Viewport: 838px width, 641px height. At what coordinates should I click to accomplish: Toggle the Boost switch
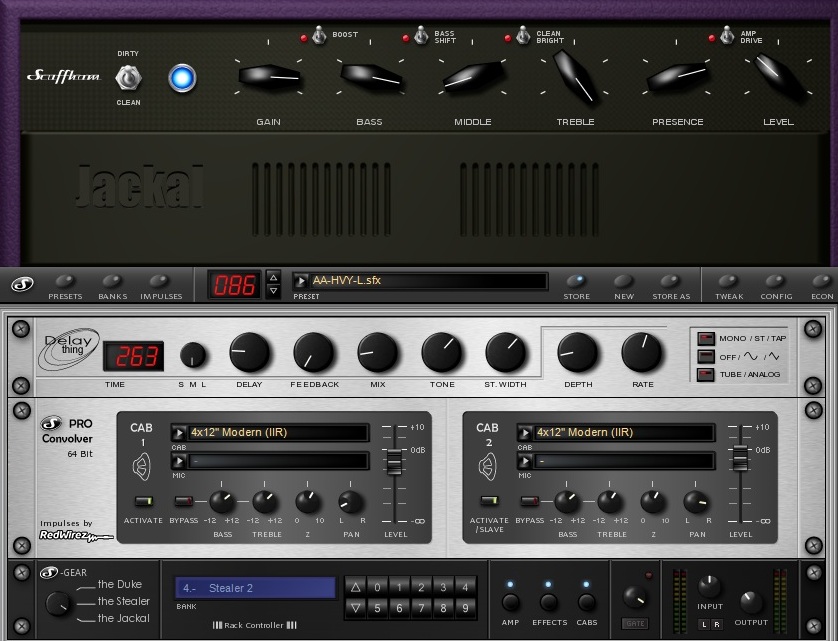pyautogui.click(x=319, y=35)
